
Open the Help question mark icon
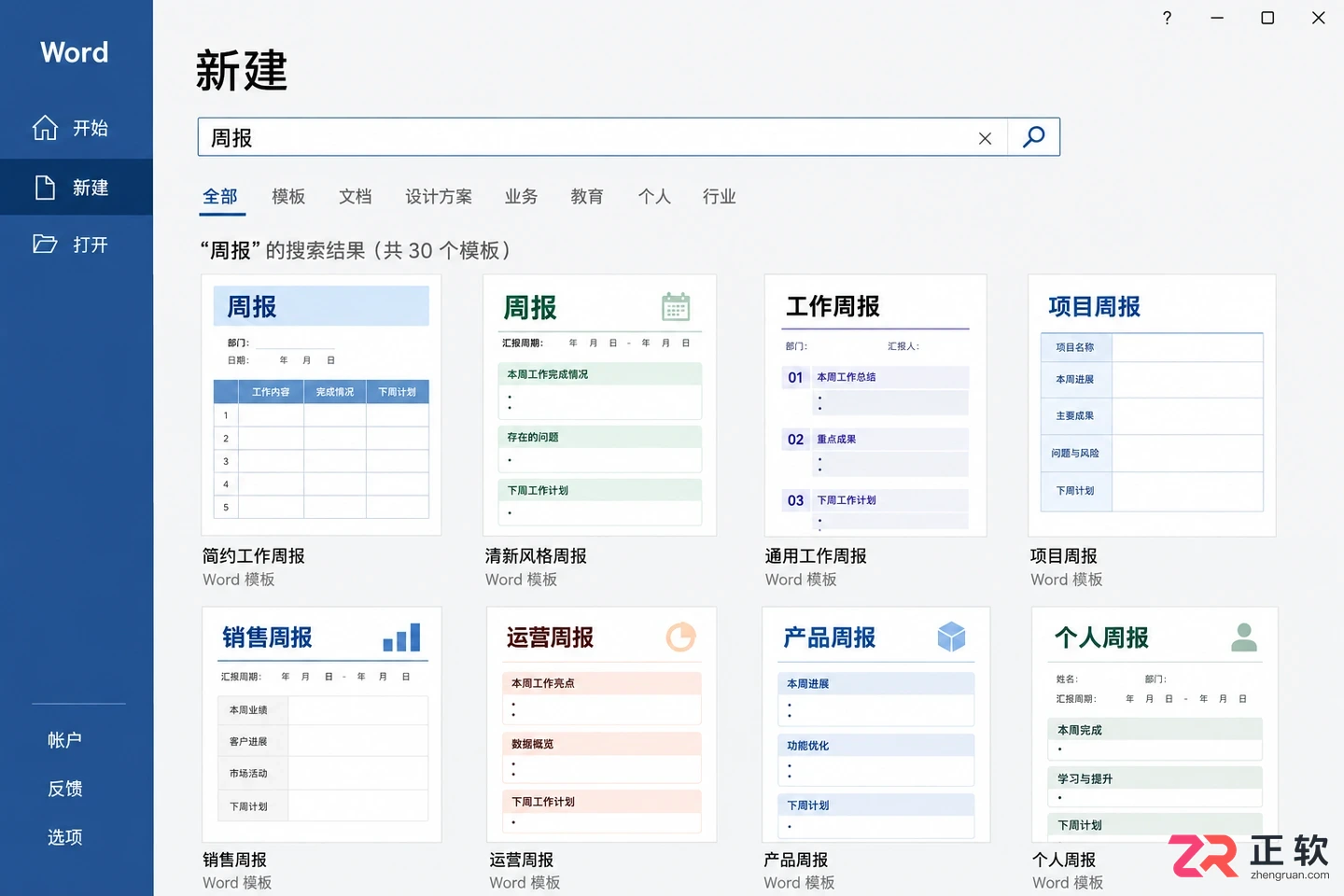[x=1167, y=18]
